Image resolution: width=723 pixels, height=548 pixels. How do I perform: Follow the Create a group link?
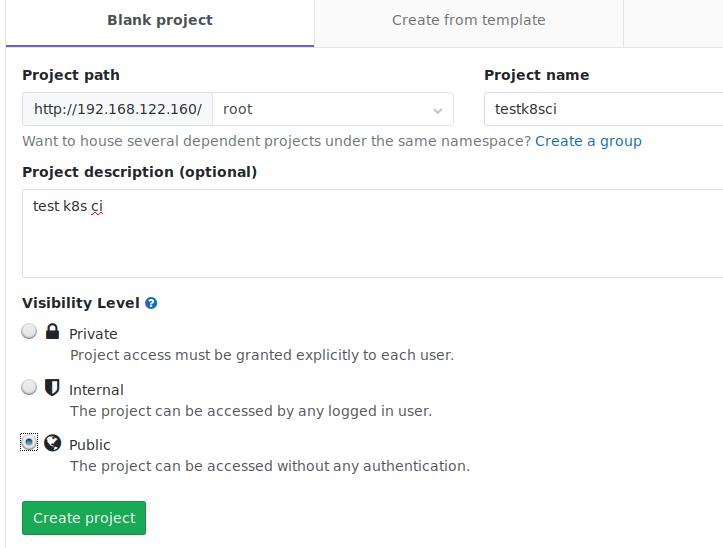(588, 141)
